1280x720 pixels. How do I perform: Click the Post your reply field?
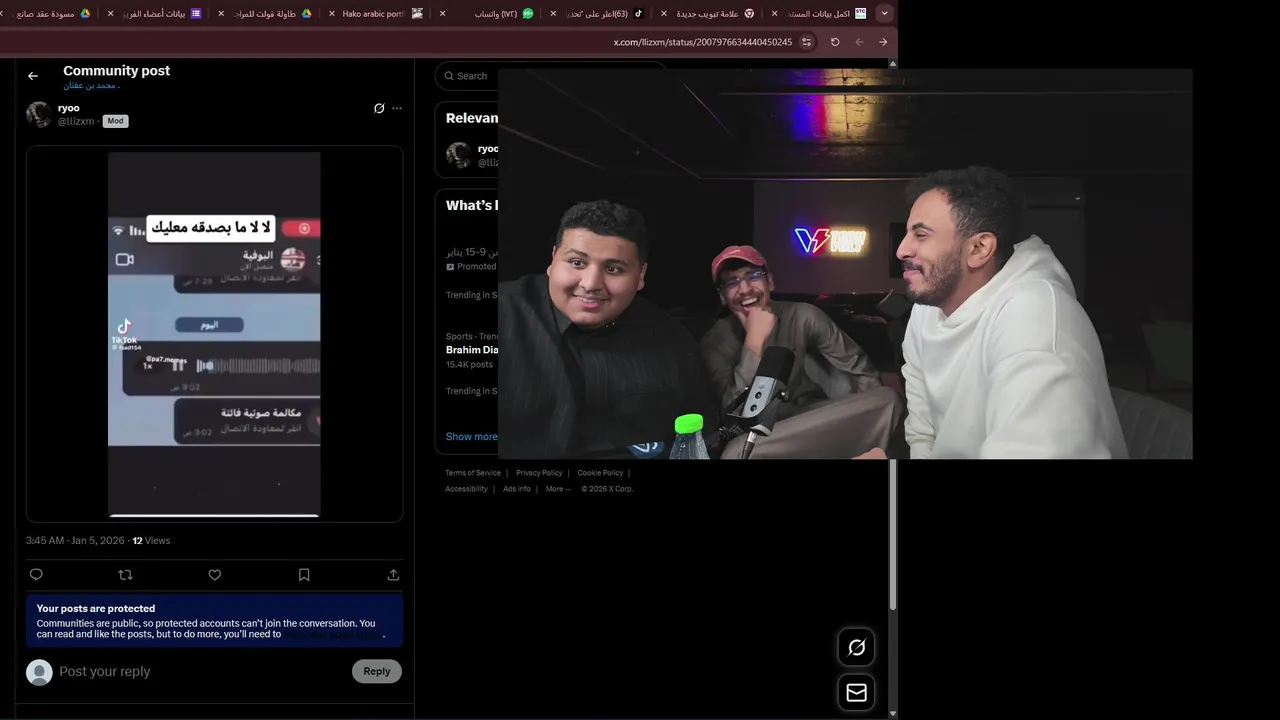coord(200,671)
